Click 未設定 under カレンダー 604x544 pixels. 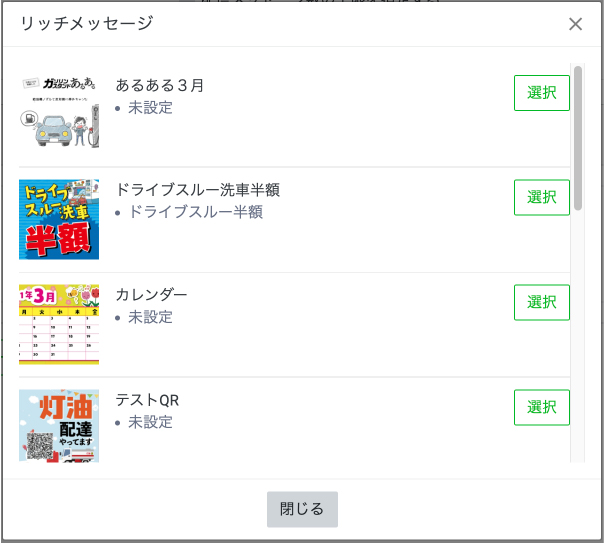point(150,317)
